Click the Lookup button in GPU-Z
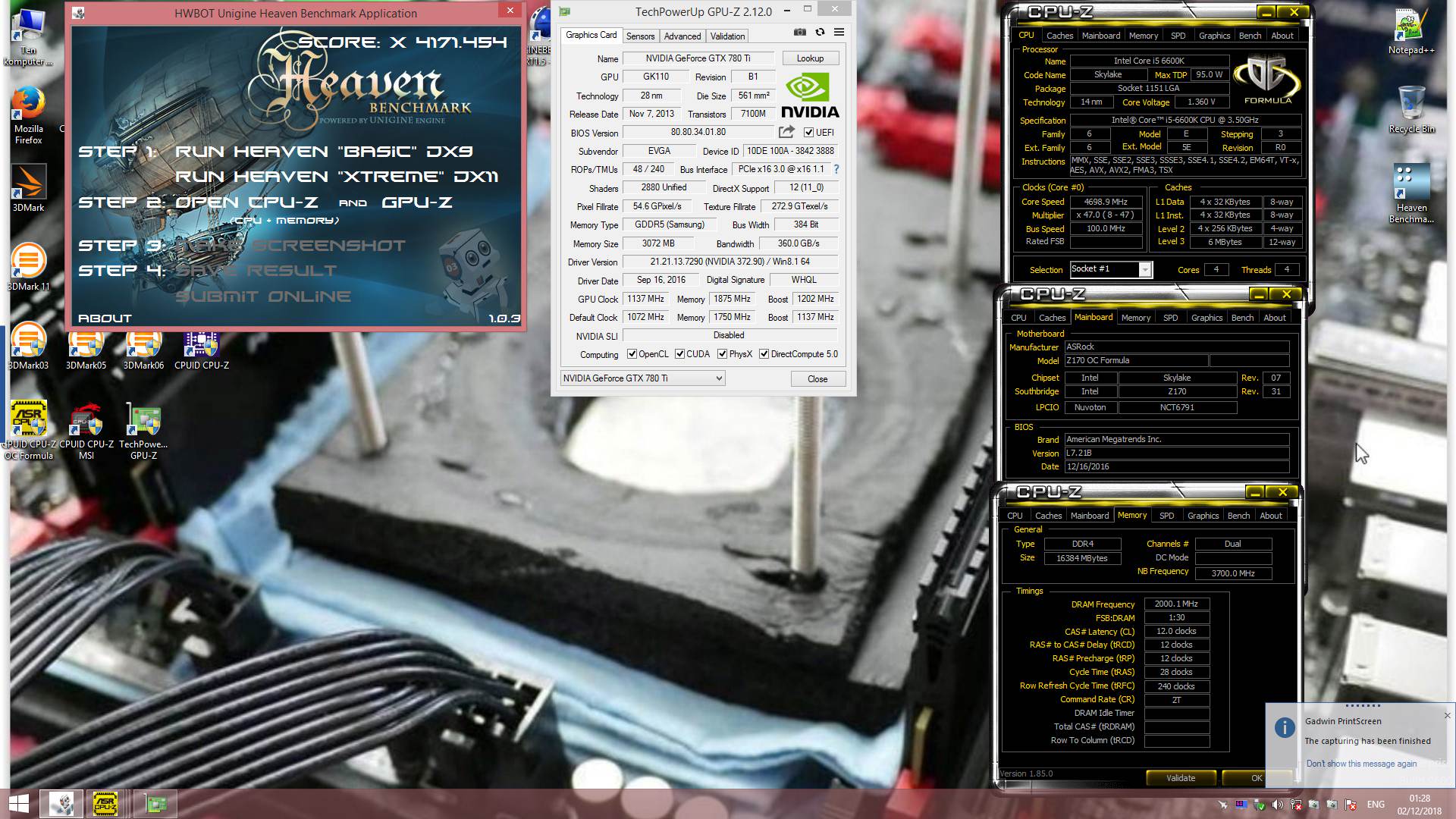Image resolution: width=1456 pixels, height=819 pixels. (810, 58)
